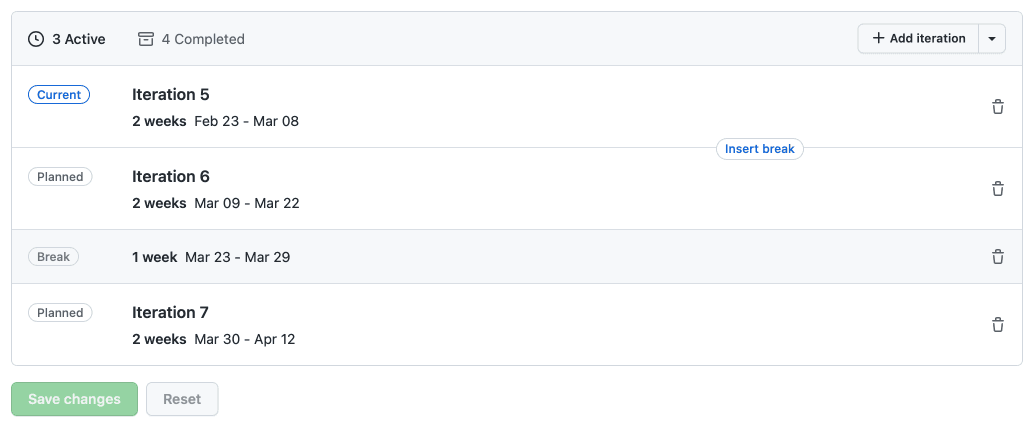Viewport: 1034px width, 426px height.
Task: Click trash icon for Iteration 6
Action: click(997, 189)
